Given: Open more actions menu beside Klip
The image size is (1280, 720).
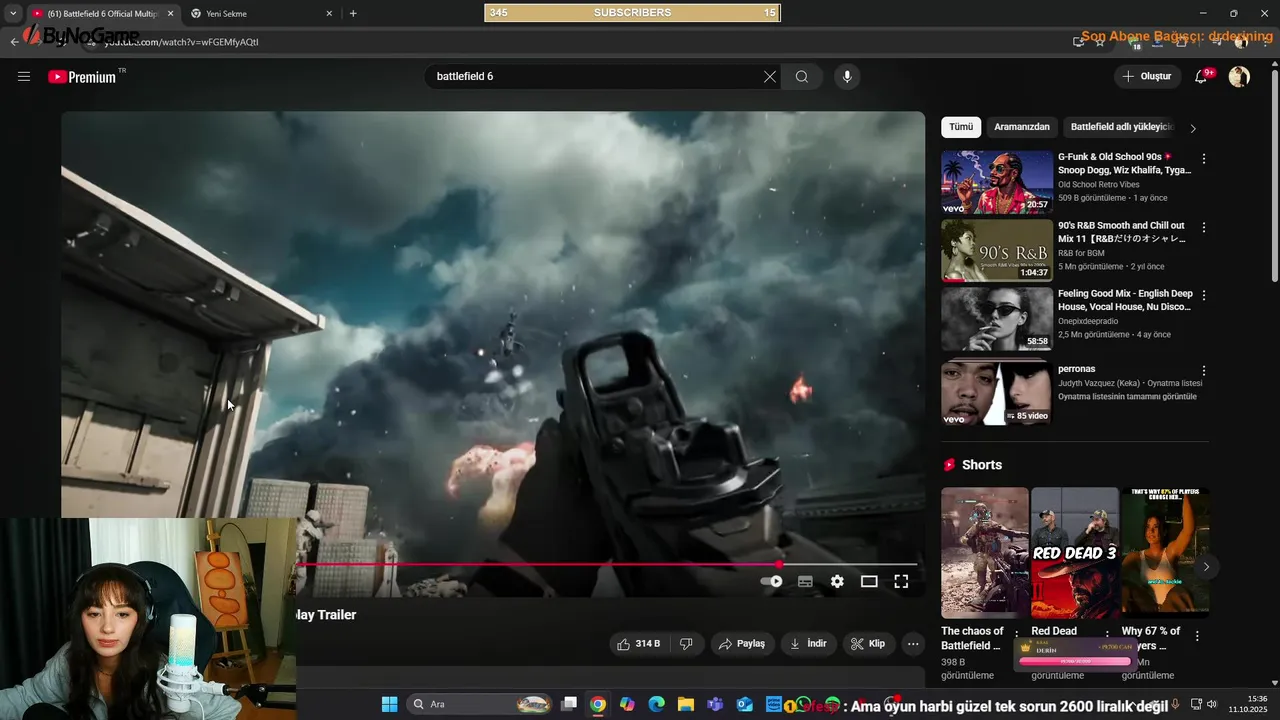Looking at the screenshot, I should click(912, 644).
